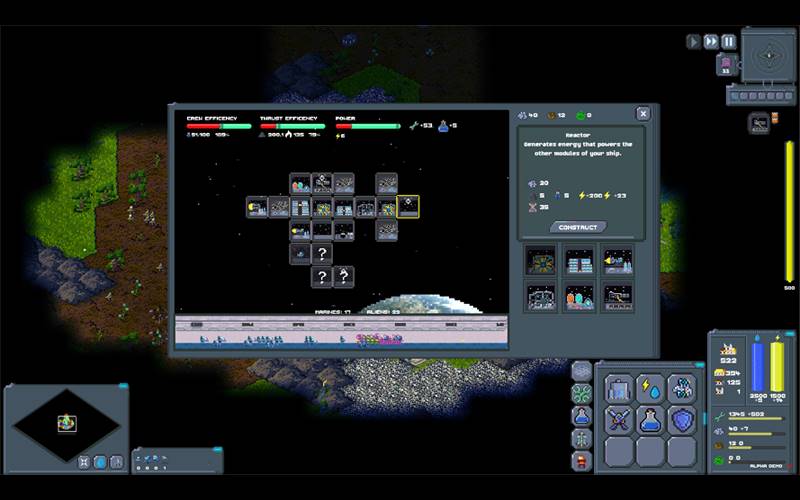Close the ship module window

[x=643, y=114]
